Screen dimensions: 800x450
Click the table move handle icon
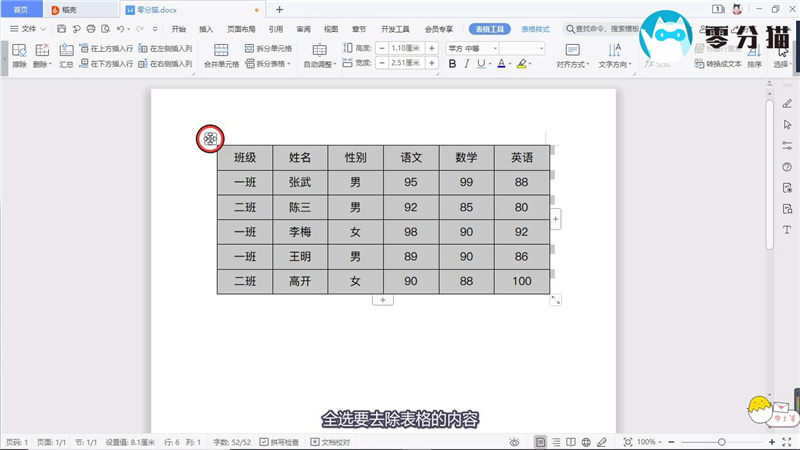coord(210,140)
